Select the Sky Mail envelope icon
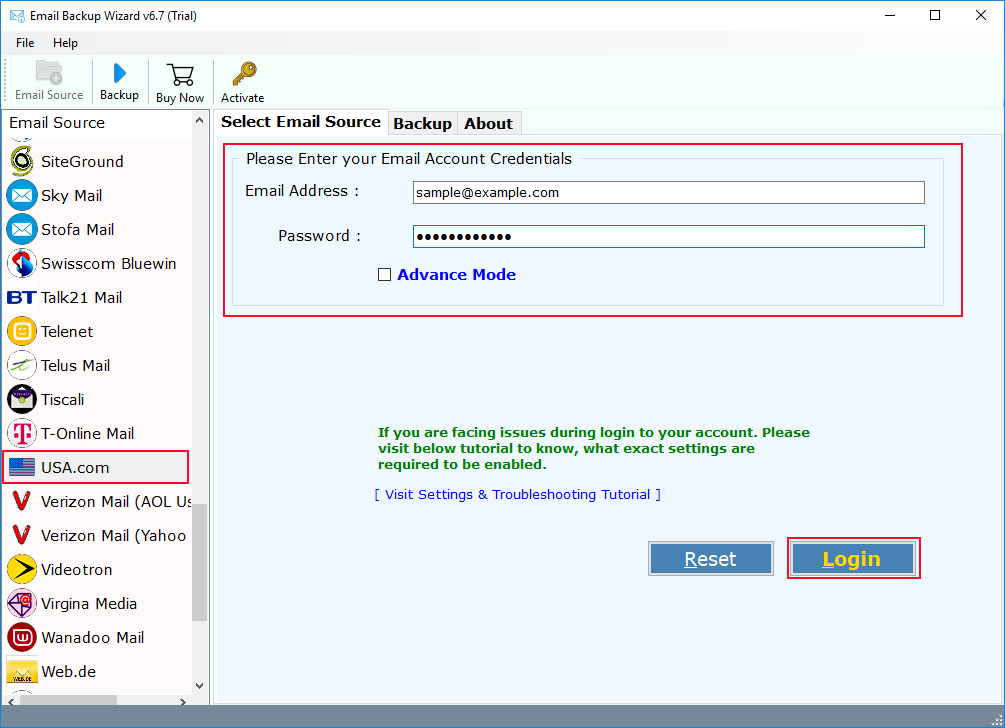Image resolution: width=1005 pixels, height=728 pixels. tap(22, 195)
